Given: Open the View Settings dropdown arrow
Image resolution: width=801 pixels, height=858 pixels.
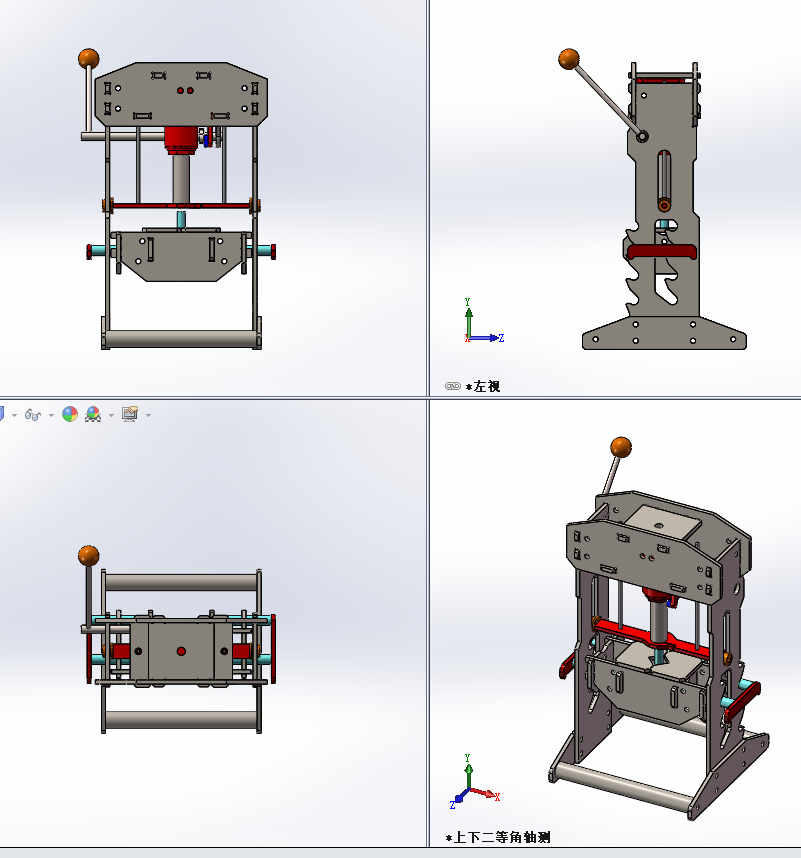Looking at the screenshot, I should click(x=148, y=415).
